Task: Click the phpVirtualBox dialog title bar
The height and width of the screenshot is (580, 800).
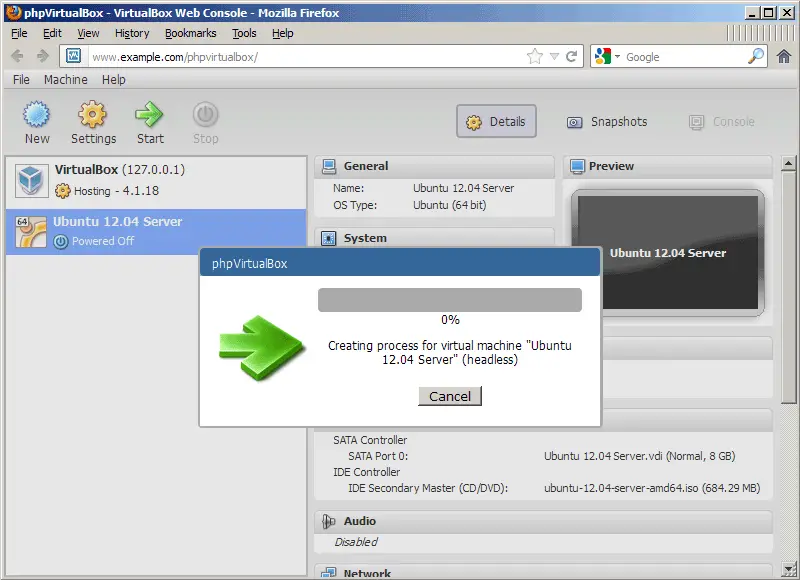Action: pyautogui.click(x=399, y=263)
